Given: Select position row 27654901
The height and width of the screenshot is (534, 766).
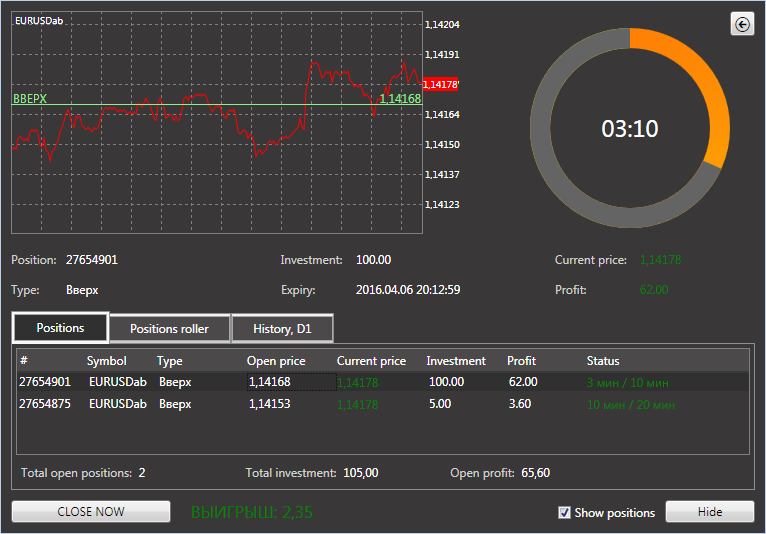Looking at the screenshot, I should [x=383, y=382].
